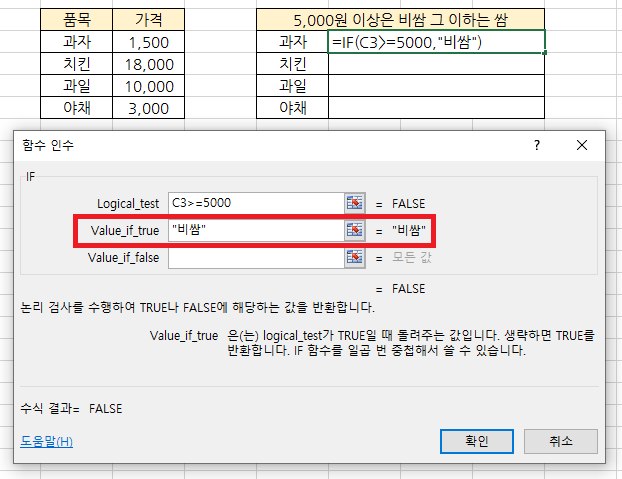Click the range selector icon for Value_if_false
Viewport: 622px width, 479px height.
click(355, 258)
